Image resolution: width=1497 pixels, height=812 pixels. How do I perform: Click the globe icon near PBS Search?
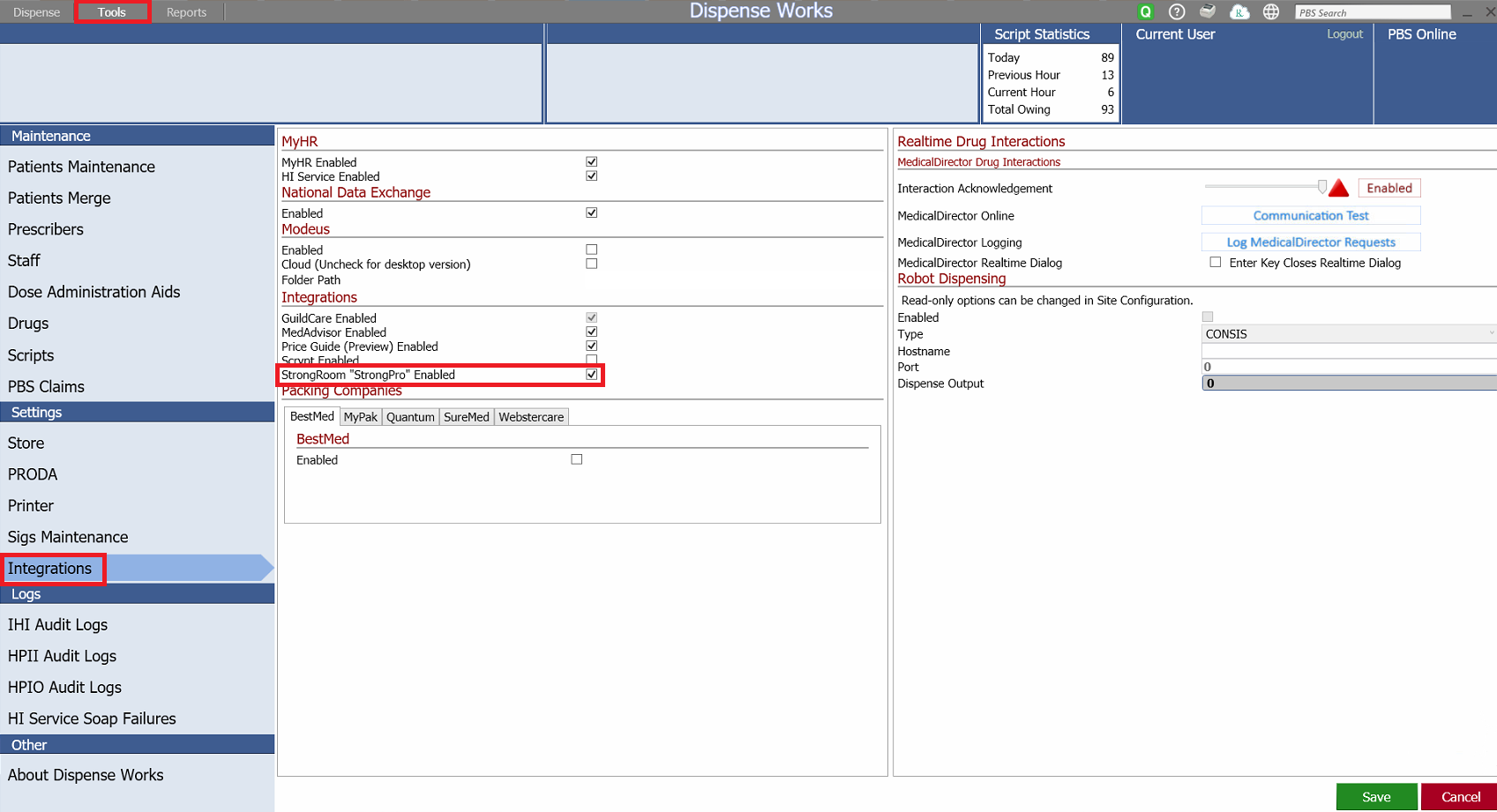[x=1270, y=11]
